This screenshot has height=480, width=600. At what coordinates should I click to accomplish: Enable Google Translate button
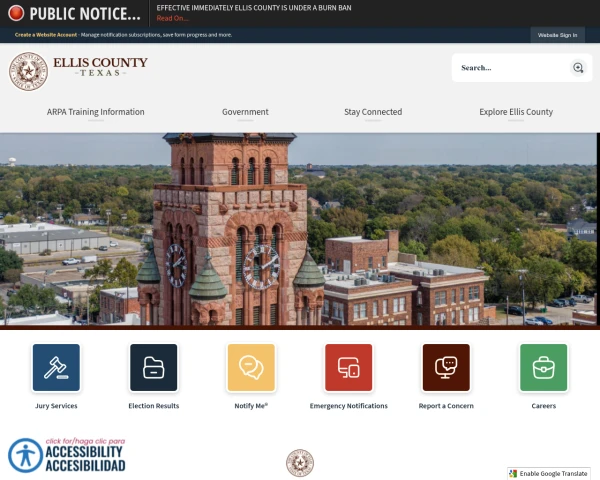[x=549, y=473]
